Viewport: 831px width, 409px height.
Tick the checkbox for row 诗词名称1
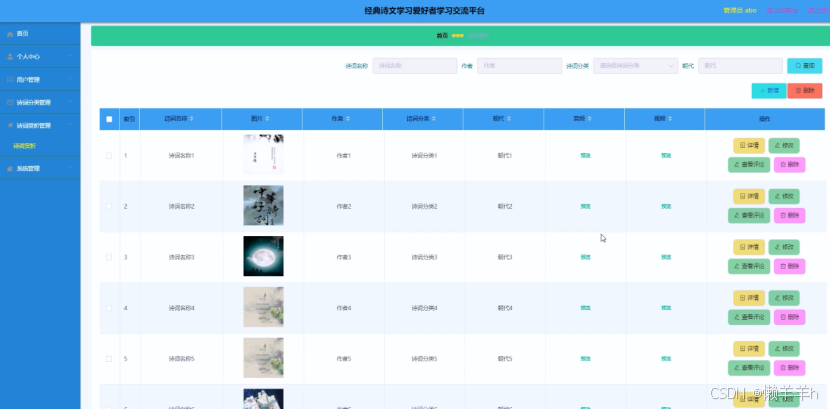coord(109,156)
